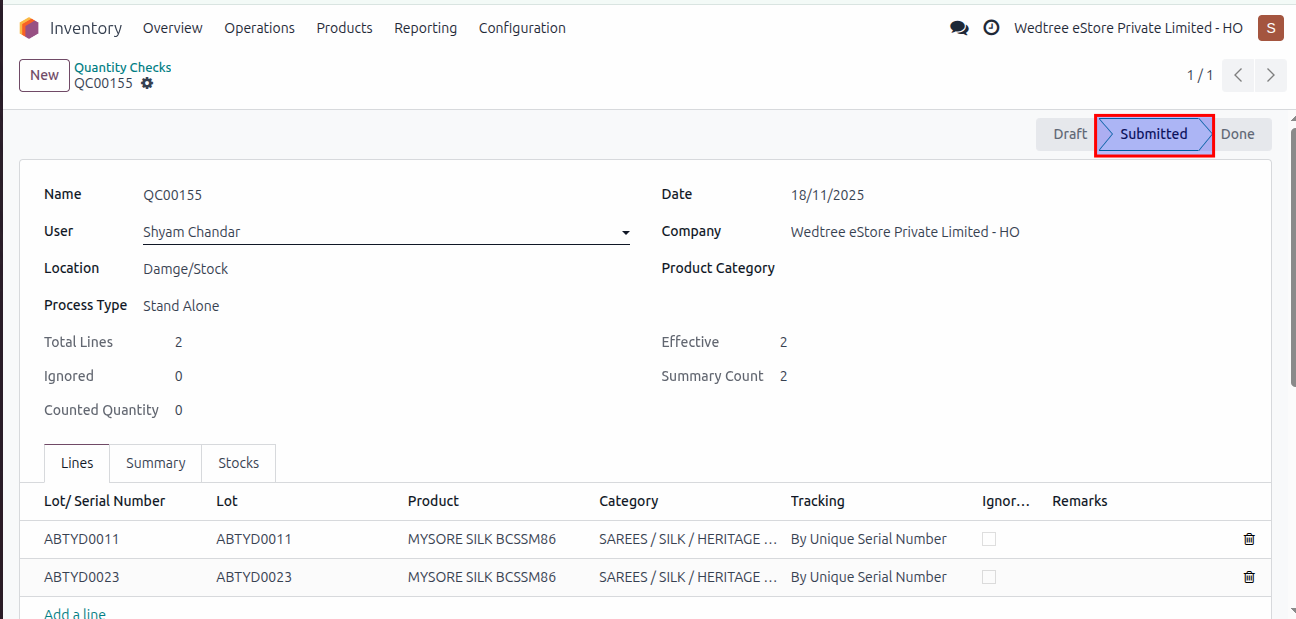
Task: Click Add a line link
Action: (75, 613)
